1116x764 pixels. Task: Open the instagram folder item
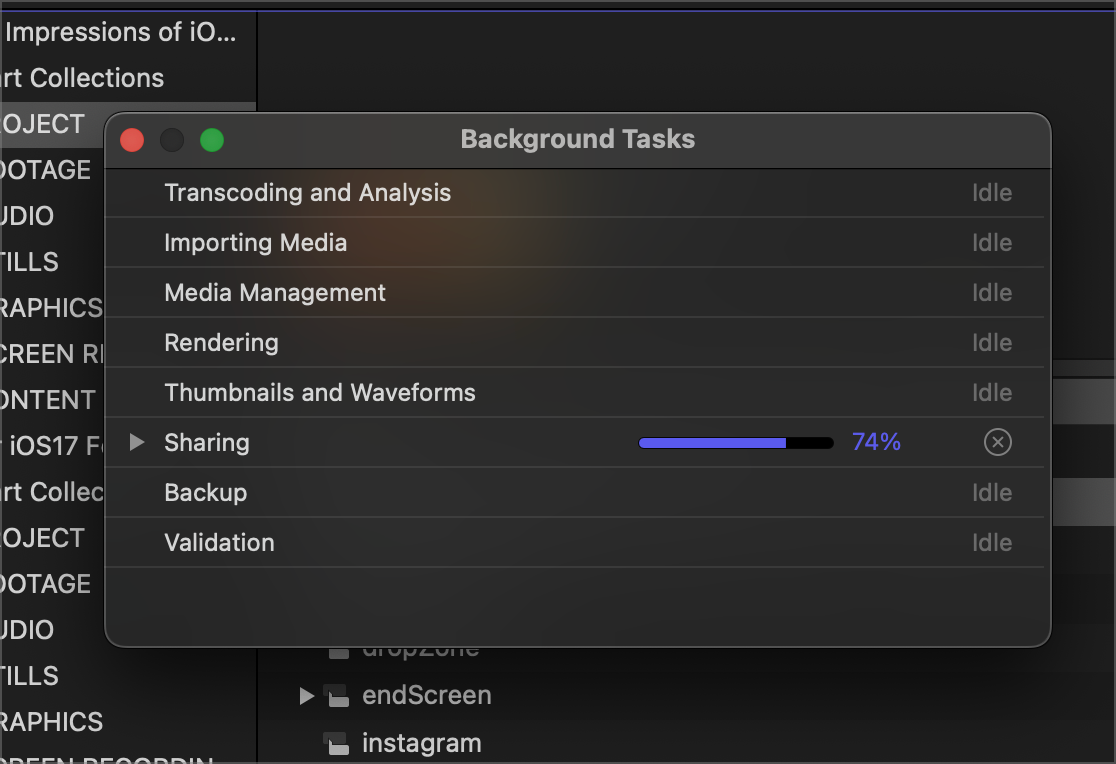tap(421, 743)
